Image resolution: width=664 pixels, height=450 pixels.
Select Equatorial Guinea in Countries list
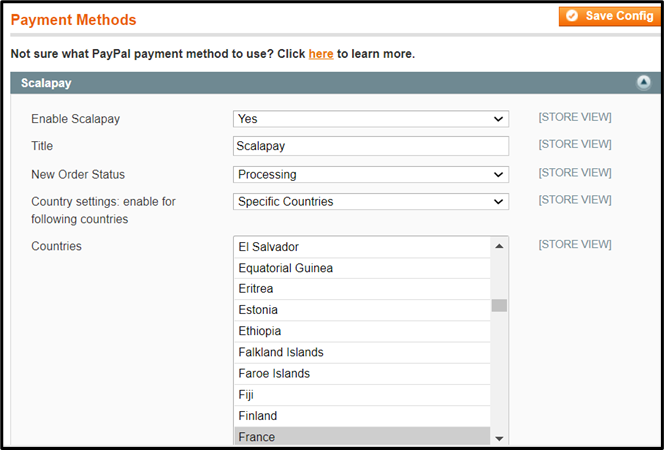[x=362, y=268]
